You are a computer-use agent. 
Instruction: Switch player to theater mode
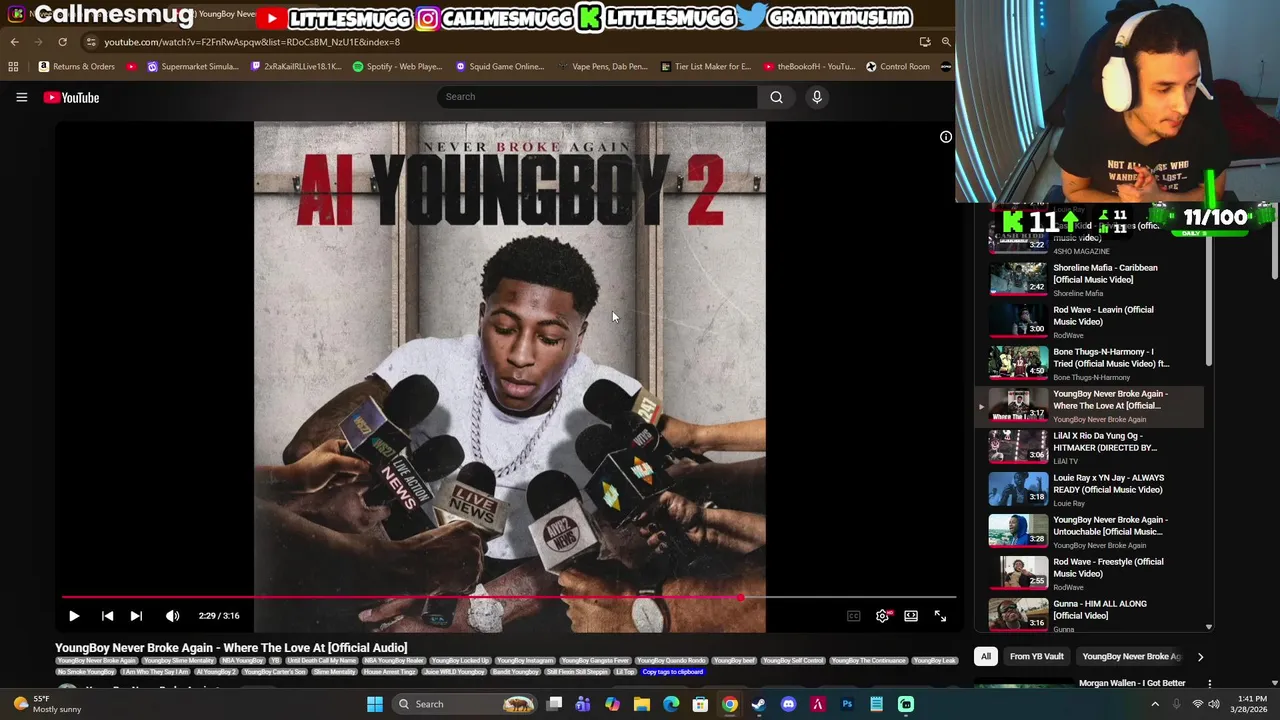(x=911, y=616)
